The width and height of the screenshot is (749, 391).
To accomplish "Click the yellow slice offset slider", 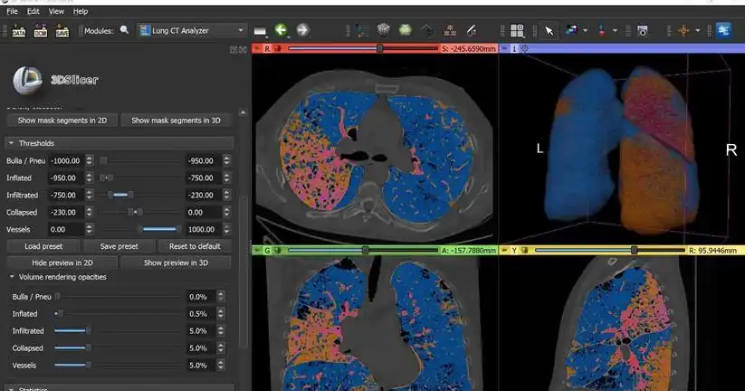I will 610,250.
